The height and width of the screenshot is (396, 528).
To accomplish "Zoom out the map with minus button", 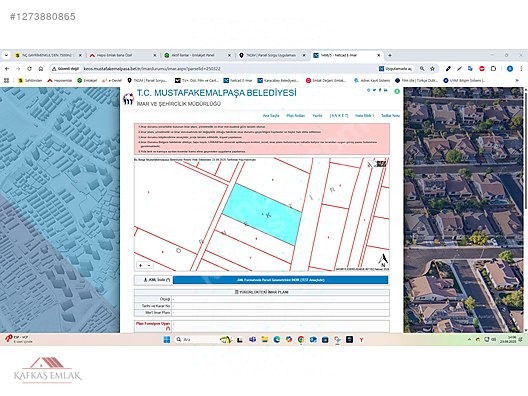I will point(148,265).
